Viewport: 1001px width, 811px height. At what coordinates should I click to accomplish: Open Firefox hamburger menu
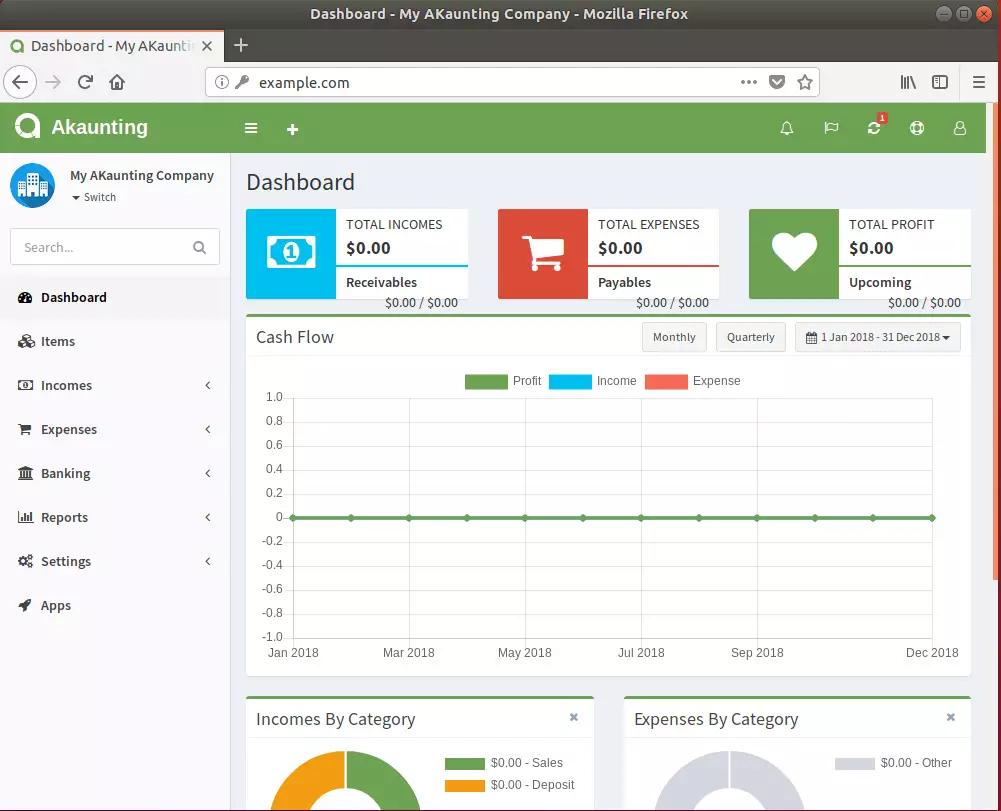[979, 82]
